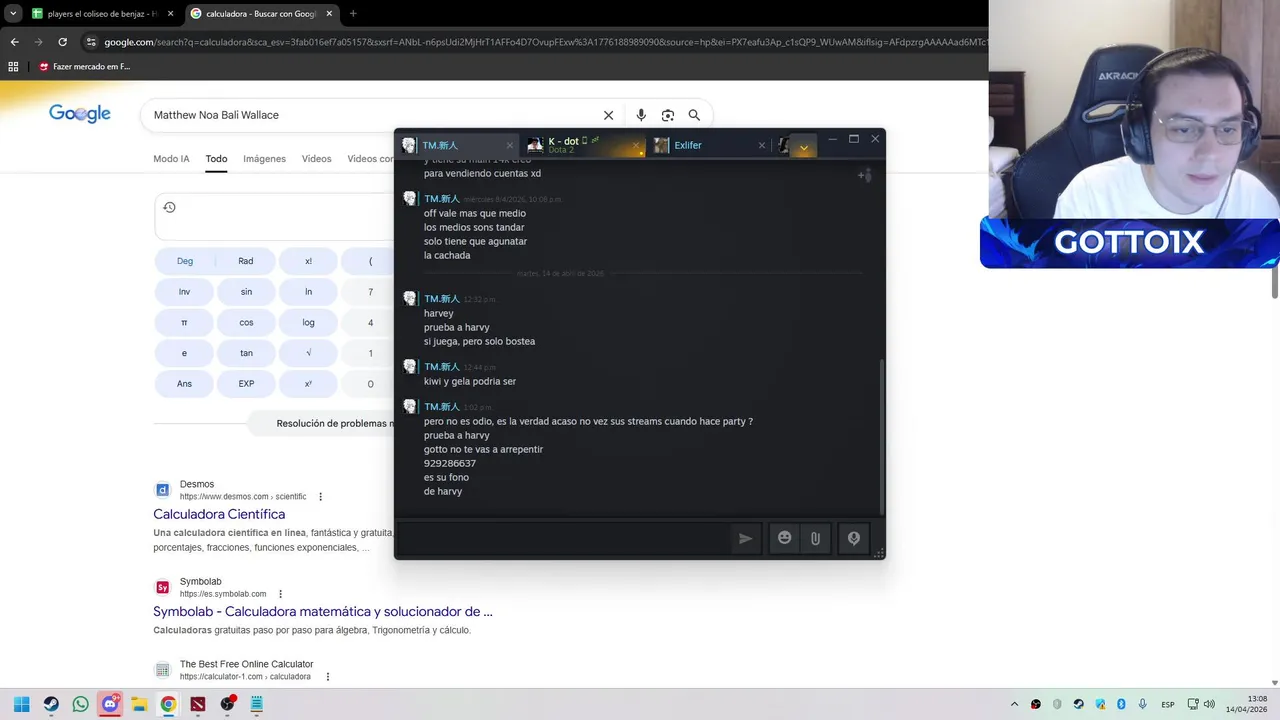The width and height of the screenshot is (1280, 720).
Task: Click the Steam chat vertical scrollbar
Action: [881, 435]
